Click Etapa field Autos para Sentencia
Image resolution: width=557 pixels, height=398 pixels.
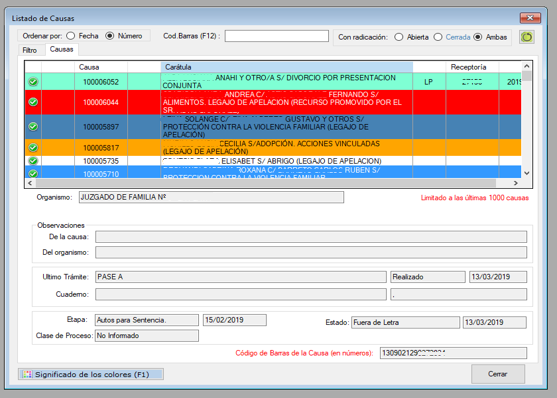point(147,320)
